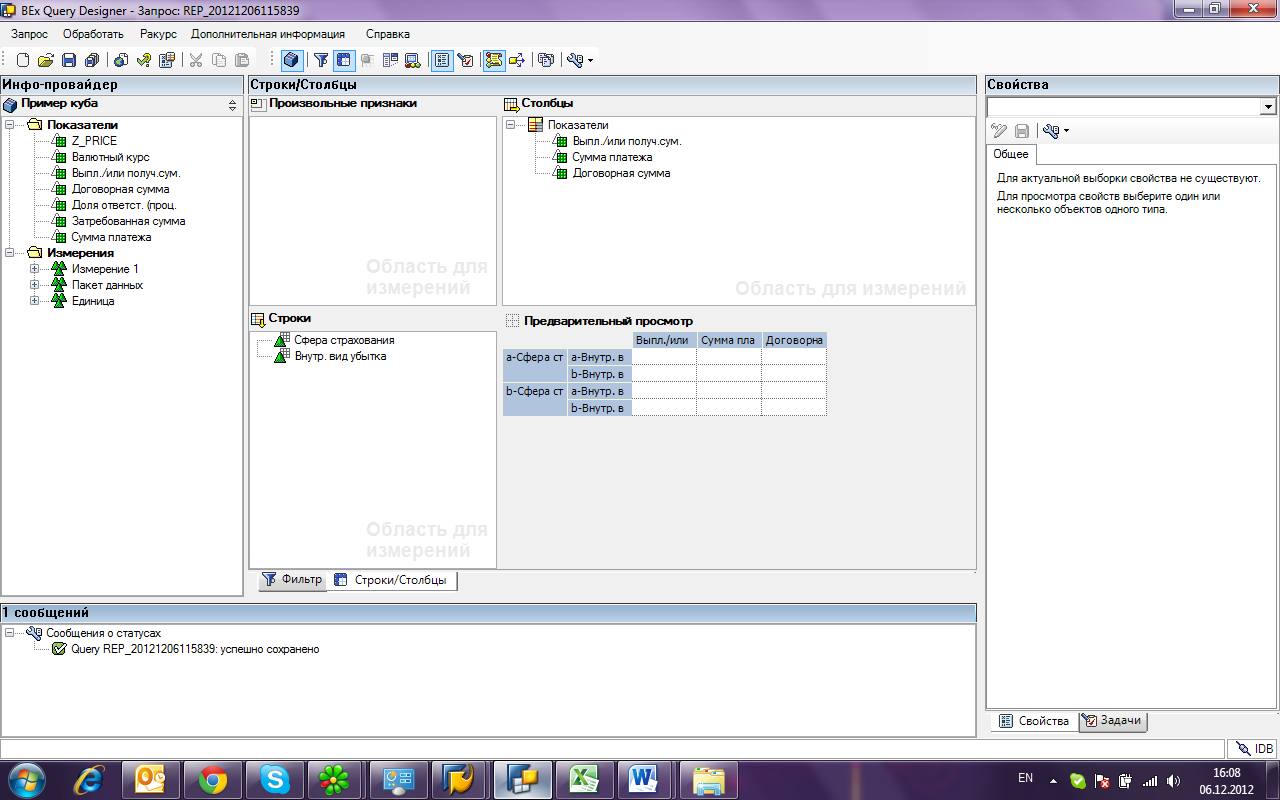The height and width of the screenshot is (800, 1280).
Task: Create a new query via toolbar icon
Action: pos(23,60)
